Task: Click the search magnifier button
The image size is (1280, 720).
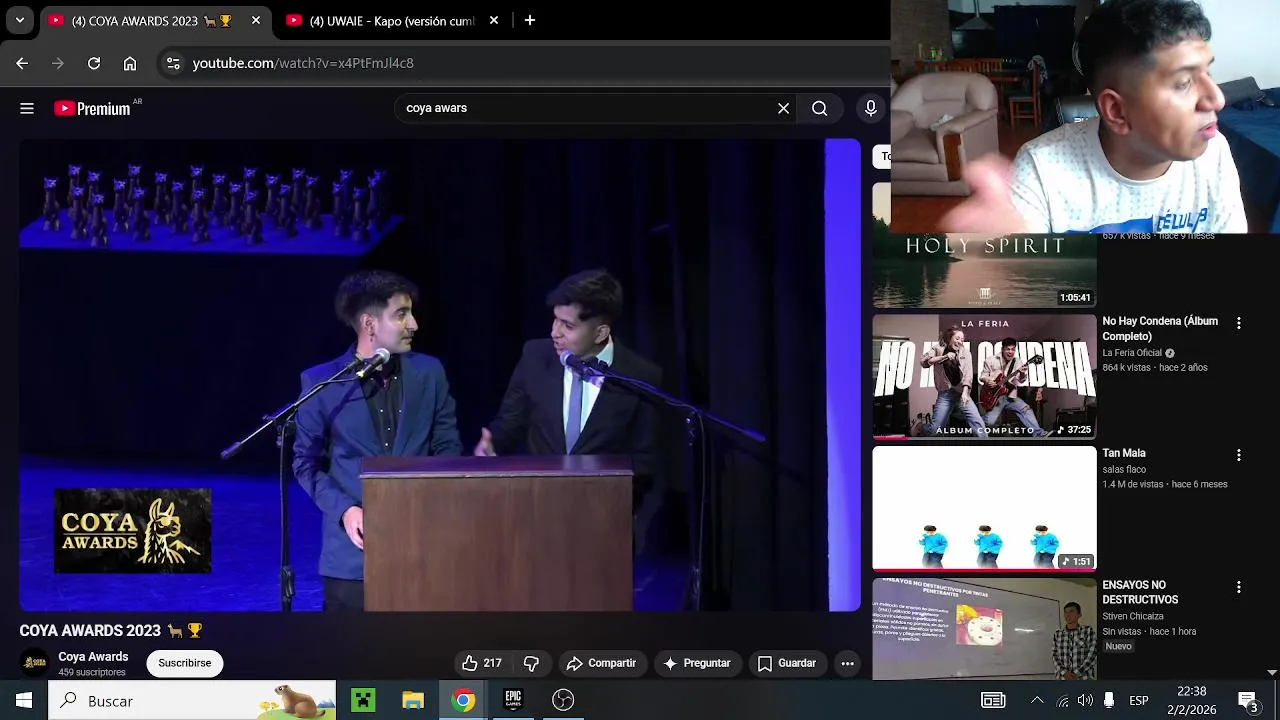Action: (x=819, y=108)
